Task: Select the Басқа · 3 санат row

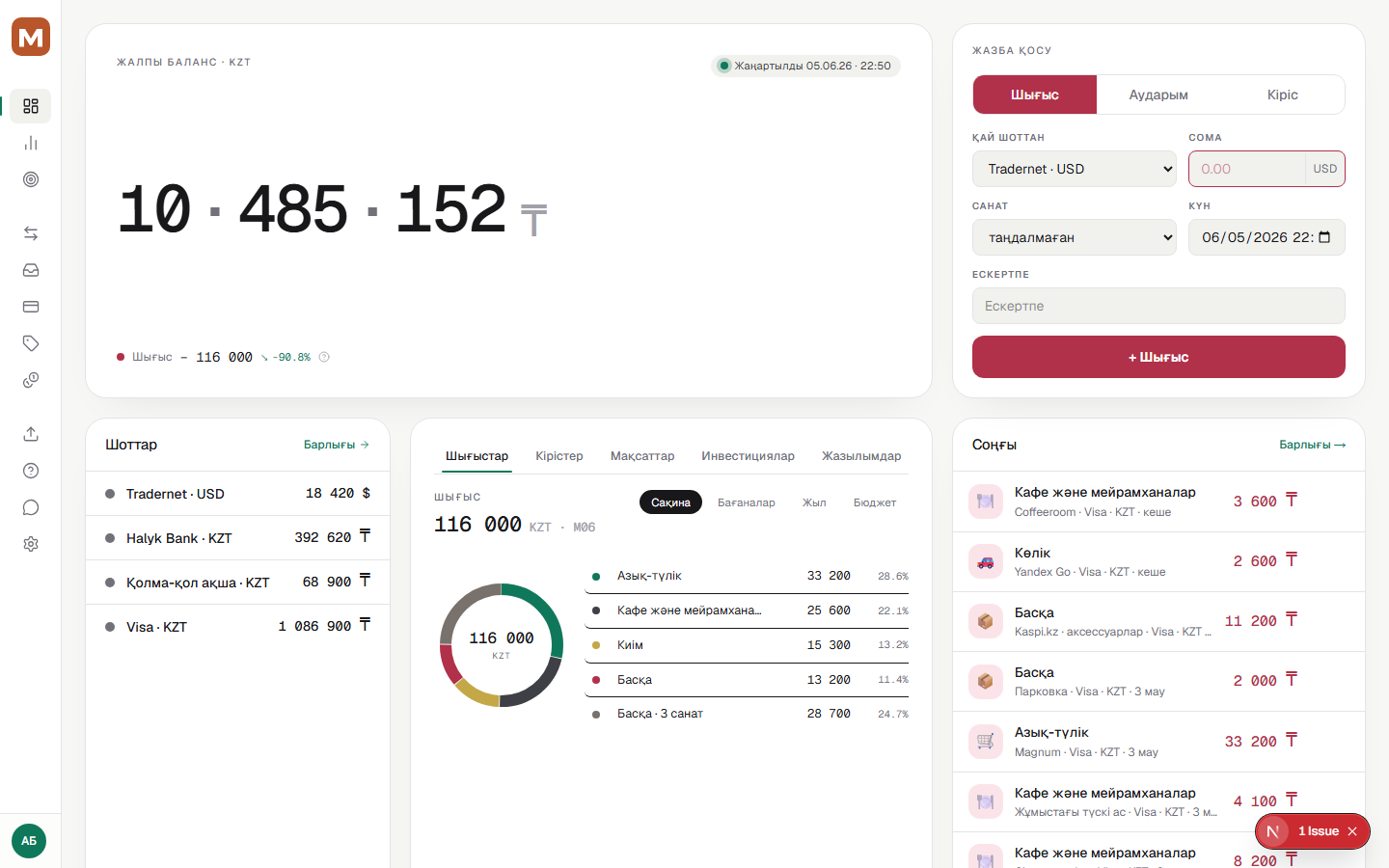Action: tap(747, 714)
